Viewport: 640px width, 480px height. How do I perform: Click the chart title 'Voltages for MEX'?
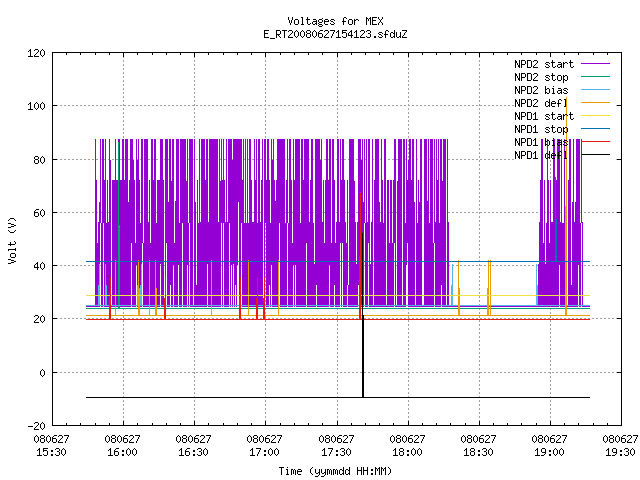pyautogui.click(x=335, y=21)
